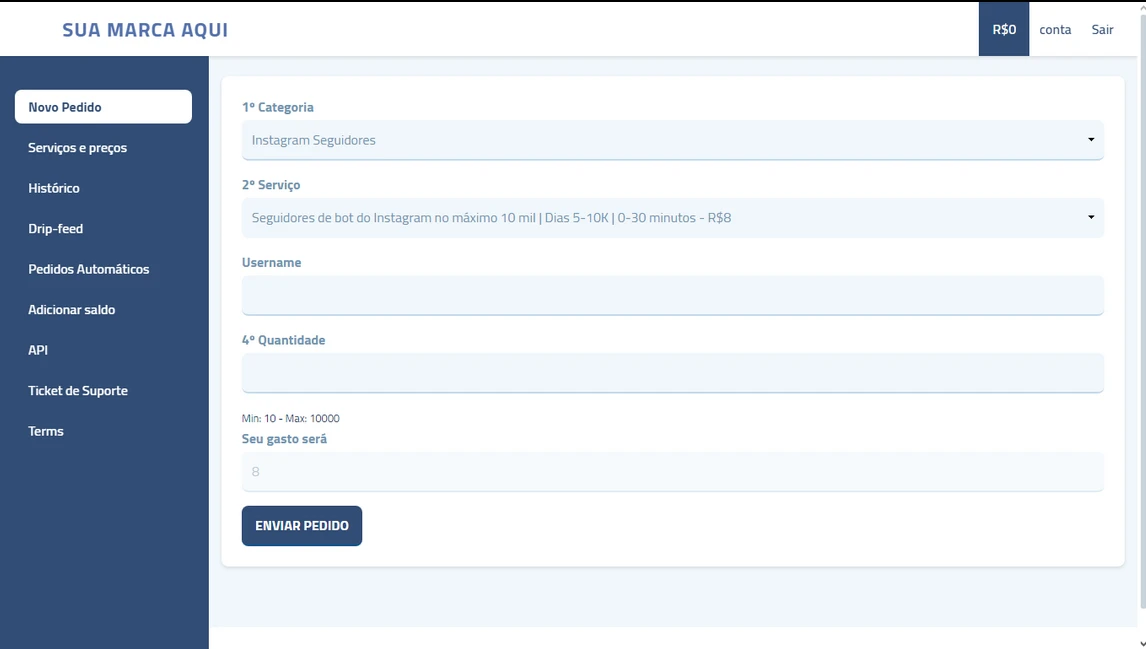This screenshot has height=649, width=1146.
Task: Open Pedidos Automáticos section
Action: point(89,269)
